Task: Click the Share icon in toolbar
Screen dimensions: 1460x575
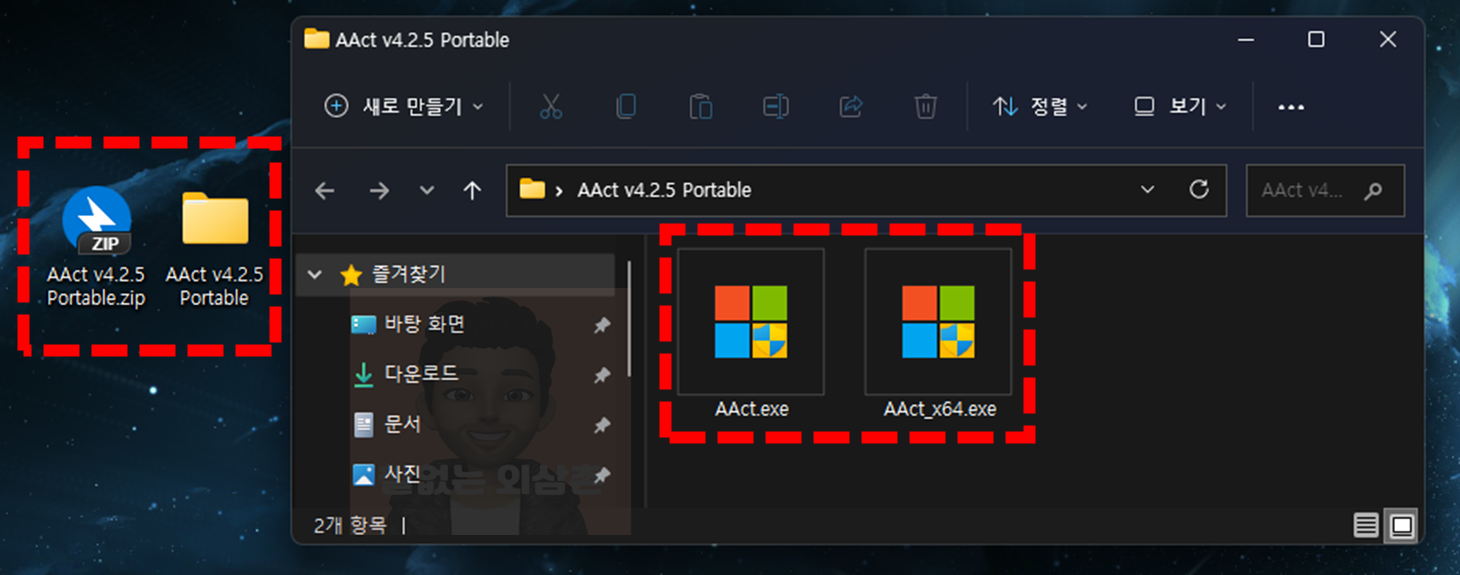Action: click(851, 106)
